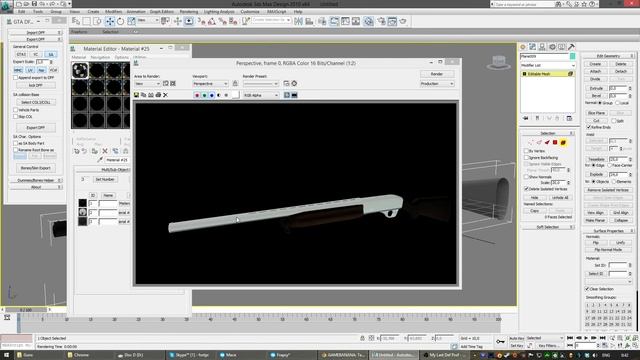The height and width of the screenshot is (360, 640).
Task: Open the Hierarchy command panel tab
Action: pyautogui.click(x=542, y=47)
